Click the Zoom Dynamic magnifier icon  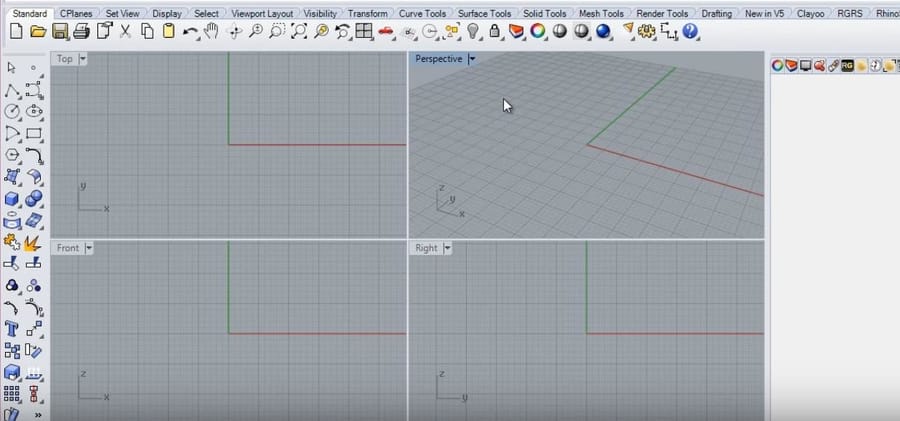(x=255, y=31)
